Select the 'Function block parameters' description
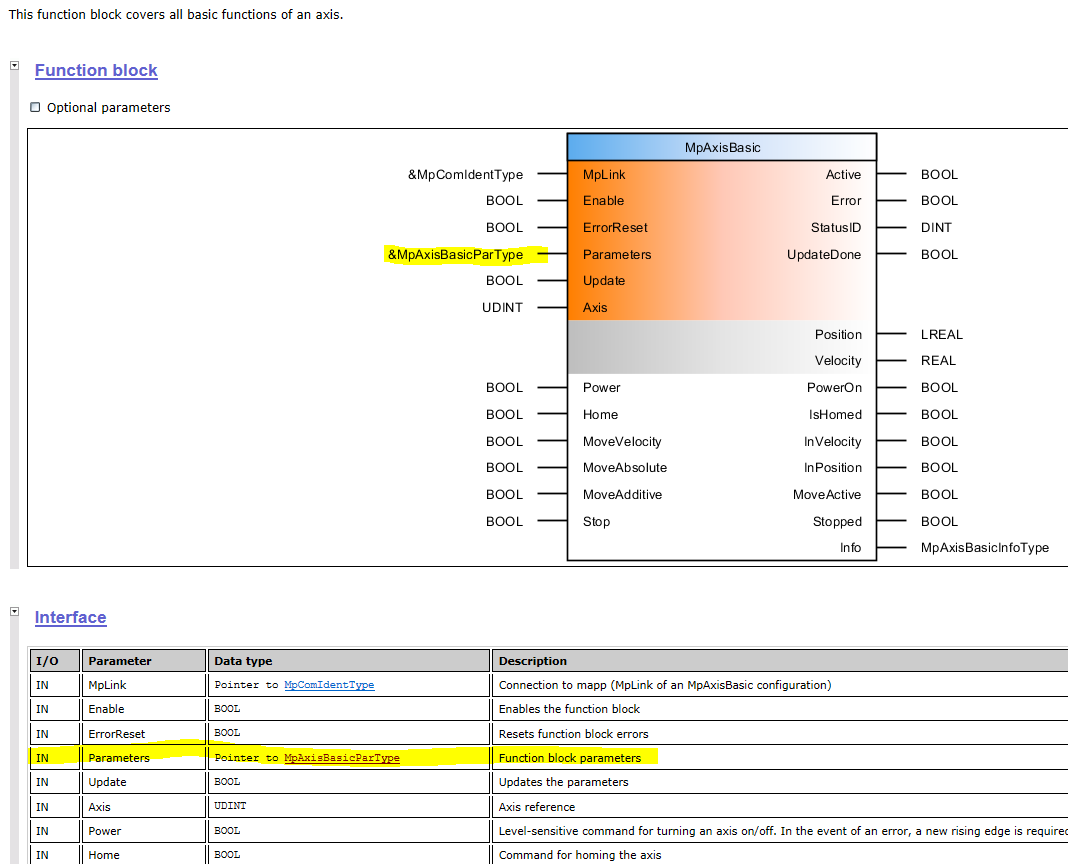Screen dimensions: 1068x864 (x=570, y=758)
